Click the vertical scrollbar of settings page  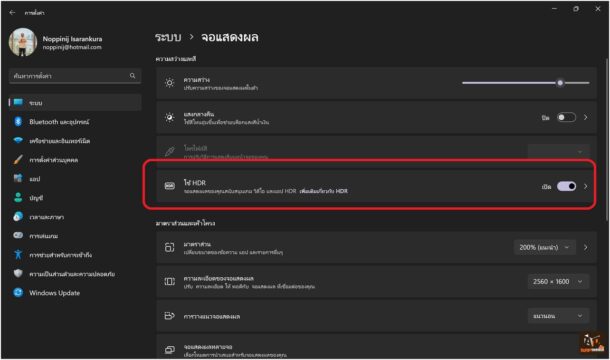(x=606, y=140)
